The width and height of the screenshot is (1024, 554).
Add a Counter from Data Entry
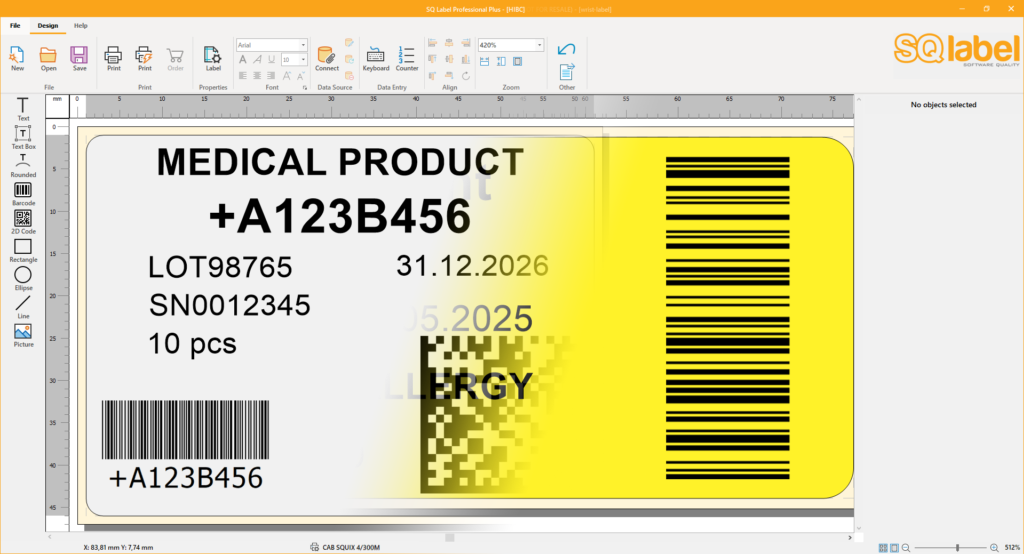[x=407, y=56]
